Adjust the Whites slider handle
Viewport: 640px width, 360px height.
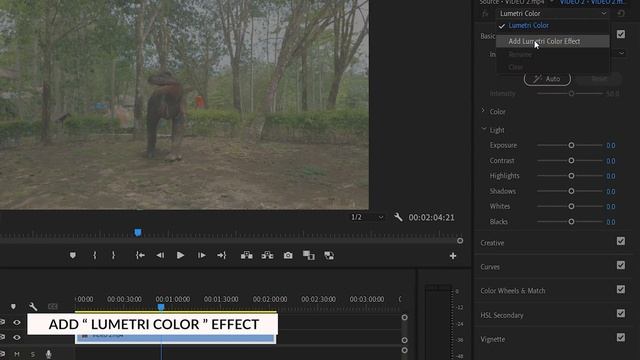coord(571,207)
